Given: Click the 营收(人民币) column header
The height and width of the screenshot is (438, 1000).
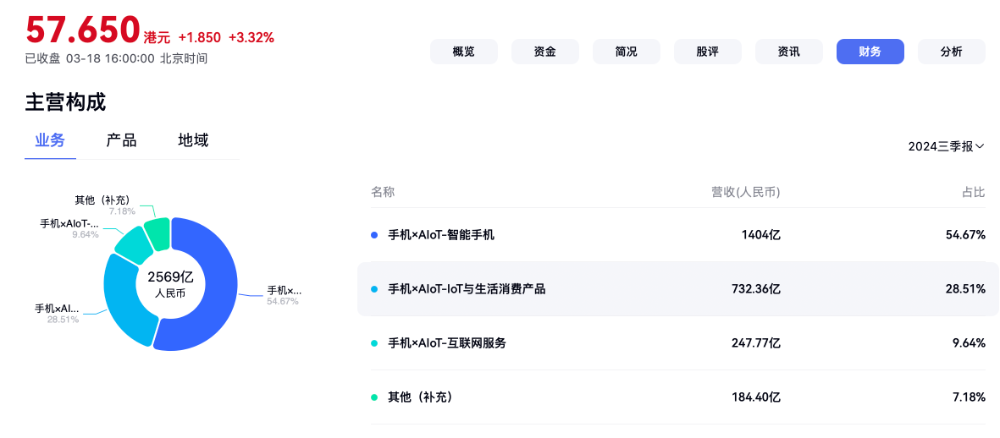Looking at the screenshot, I should click(746, 192).
